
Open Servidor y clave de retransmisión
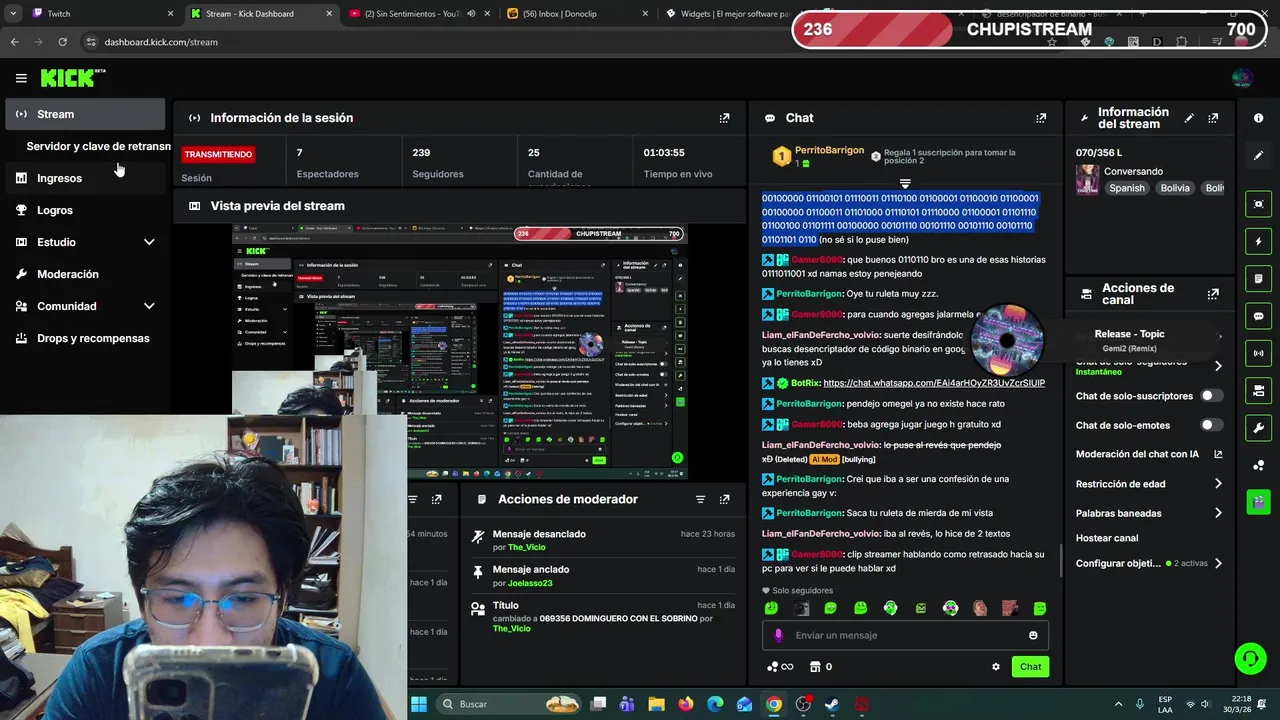[x=98, y=146]
